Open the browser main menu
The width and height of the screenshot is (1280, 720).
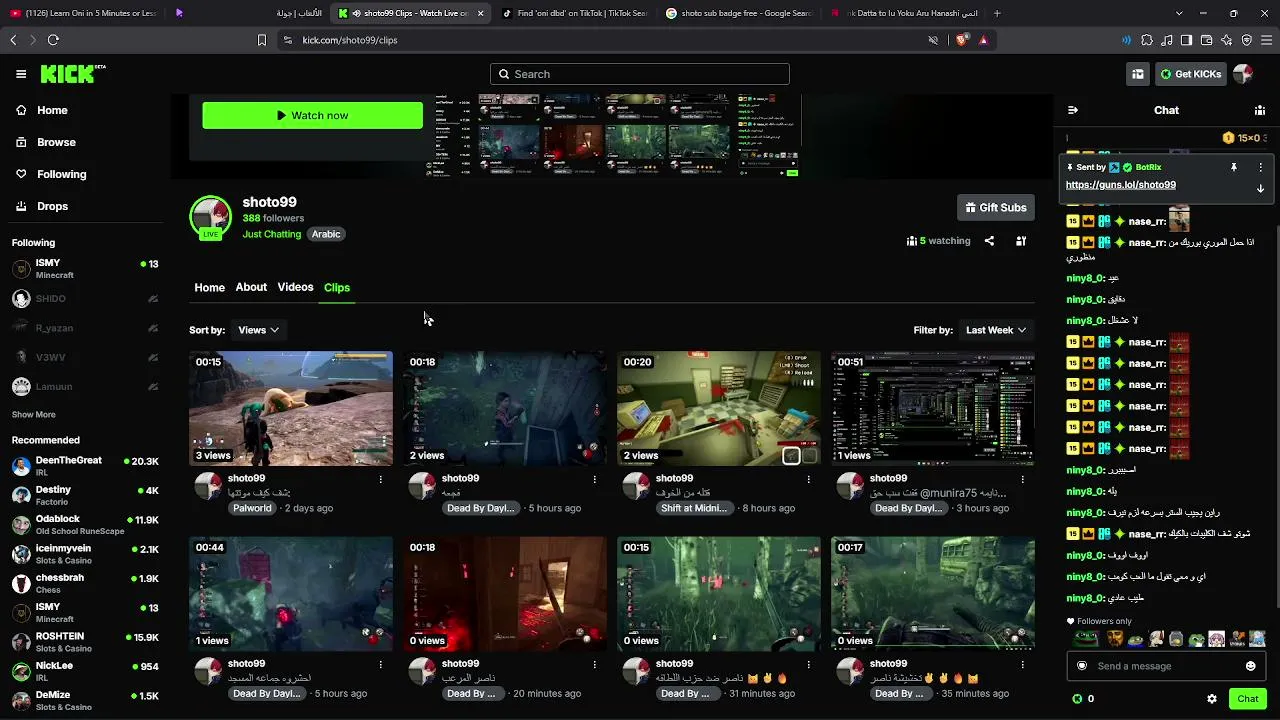[x=1266, y=40]
